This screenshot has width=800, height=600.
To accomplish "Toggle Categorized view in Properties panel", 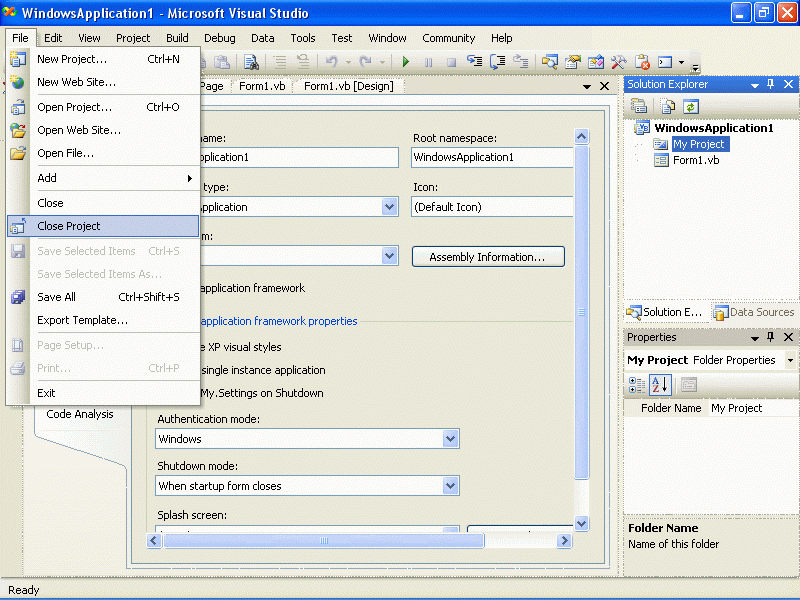I will tap(637, 385).
